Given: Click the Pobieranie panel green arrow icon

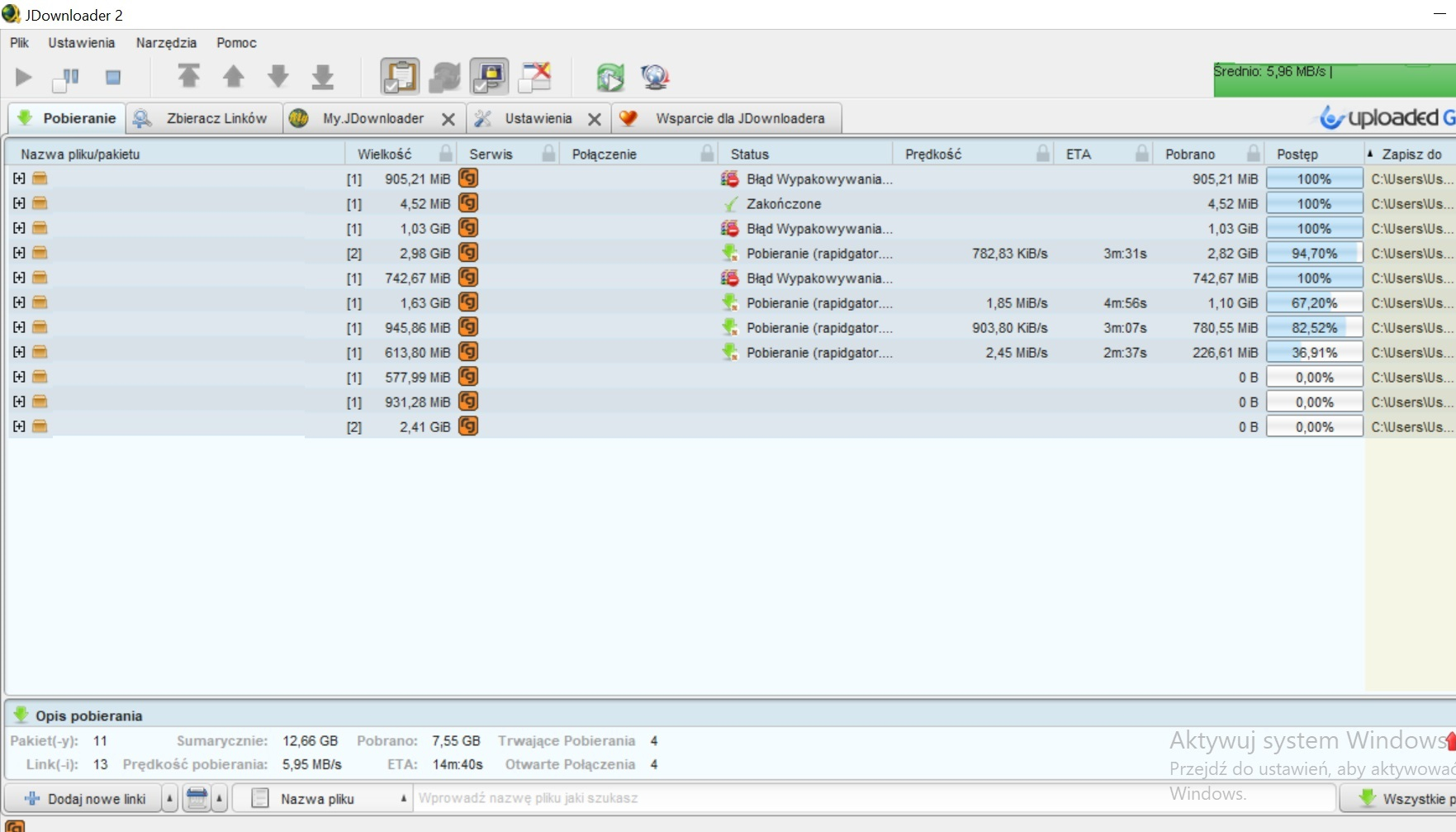Looking at the screenshot, I should (25, 118).
